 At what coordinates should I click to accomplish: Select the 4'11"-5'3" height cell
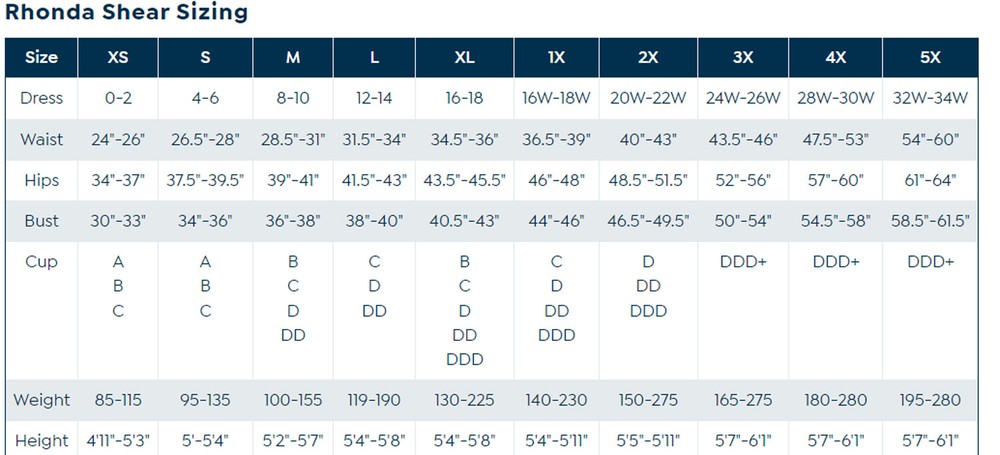coord(118,440)
